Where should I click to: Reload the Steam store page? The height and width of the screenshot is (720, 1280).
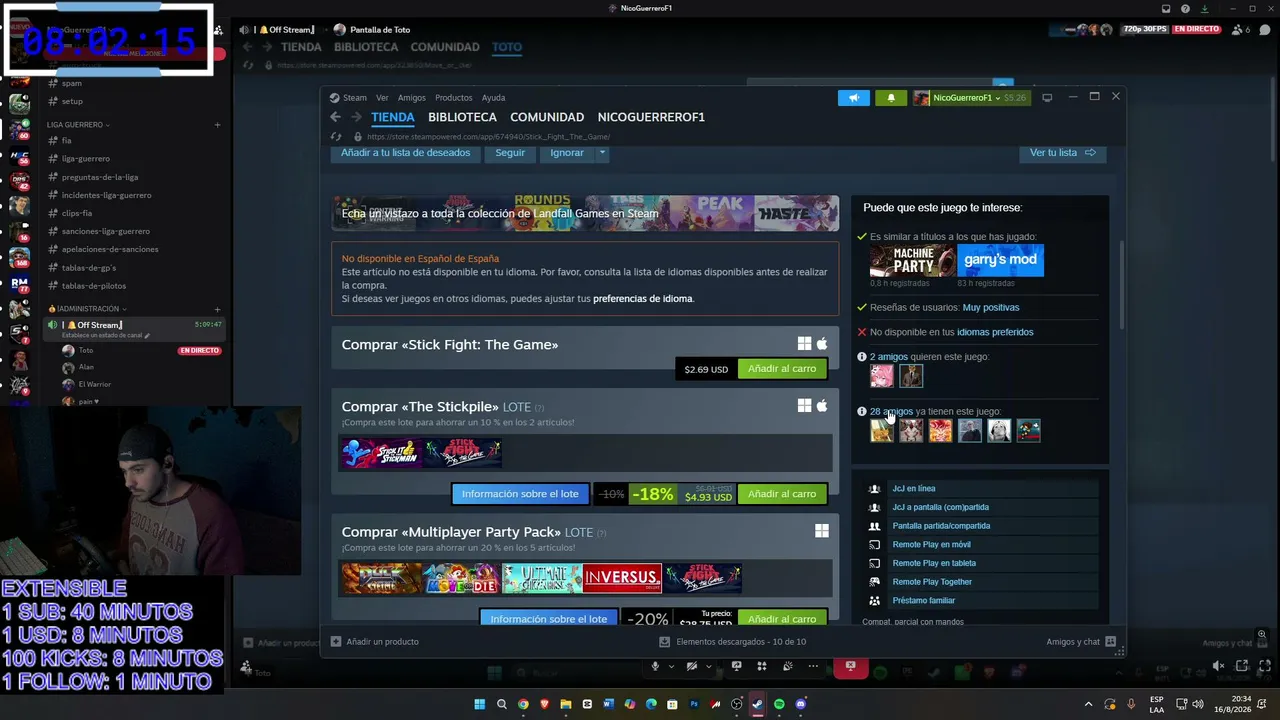[336, 137]
